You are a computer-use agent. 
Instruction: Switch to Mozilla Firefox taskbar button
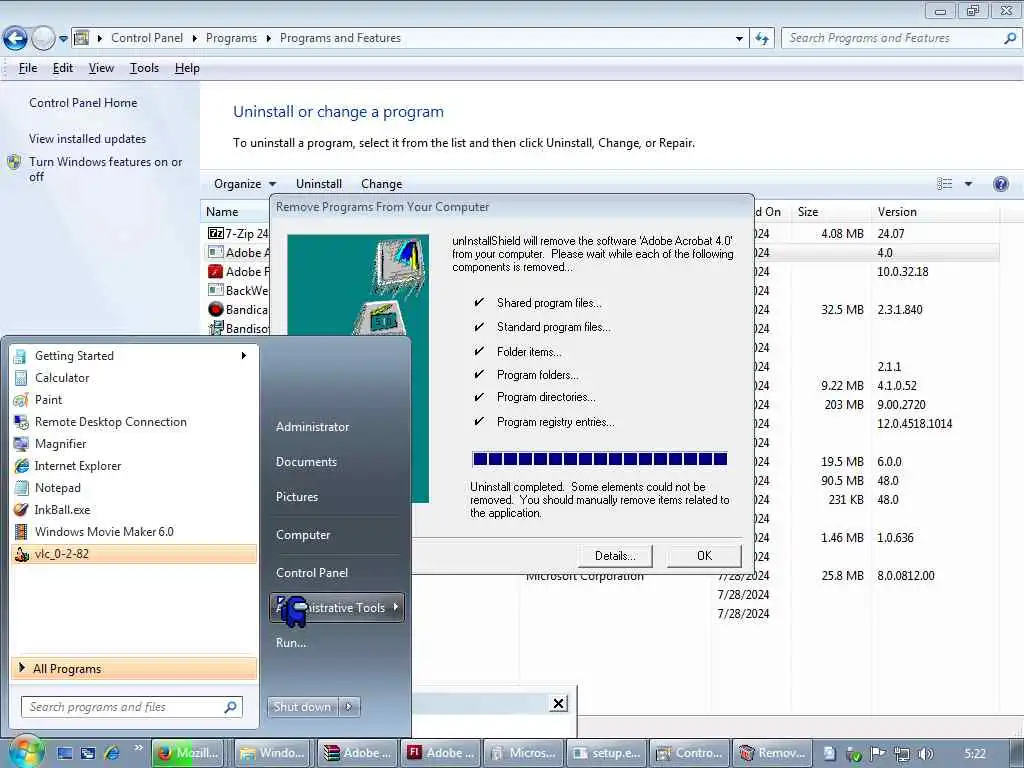click(188, 753)
